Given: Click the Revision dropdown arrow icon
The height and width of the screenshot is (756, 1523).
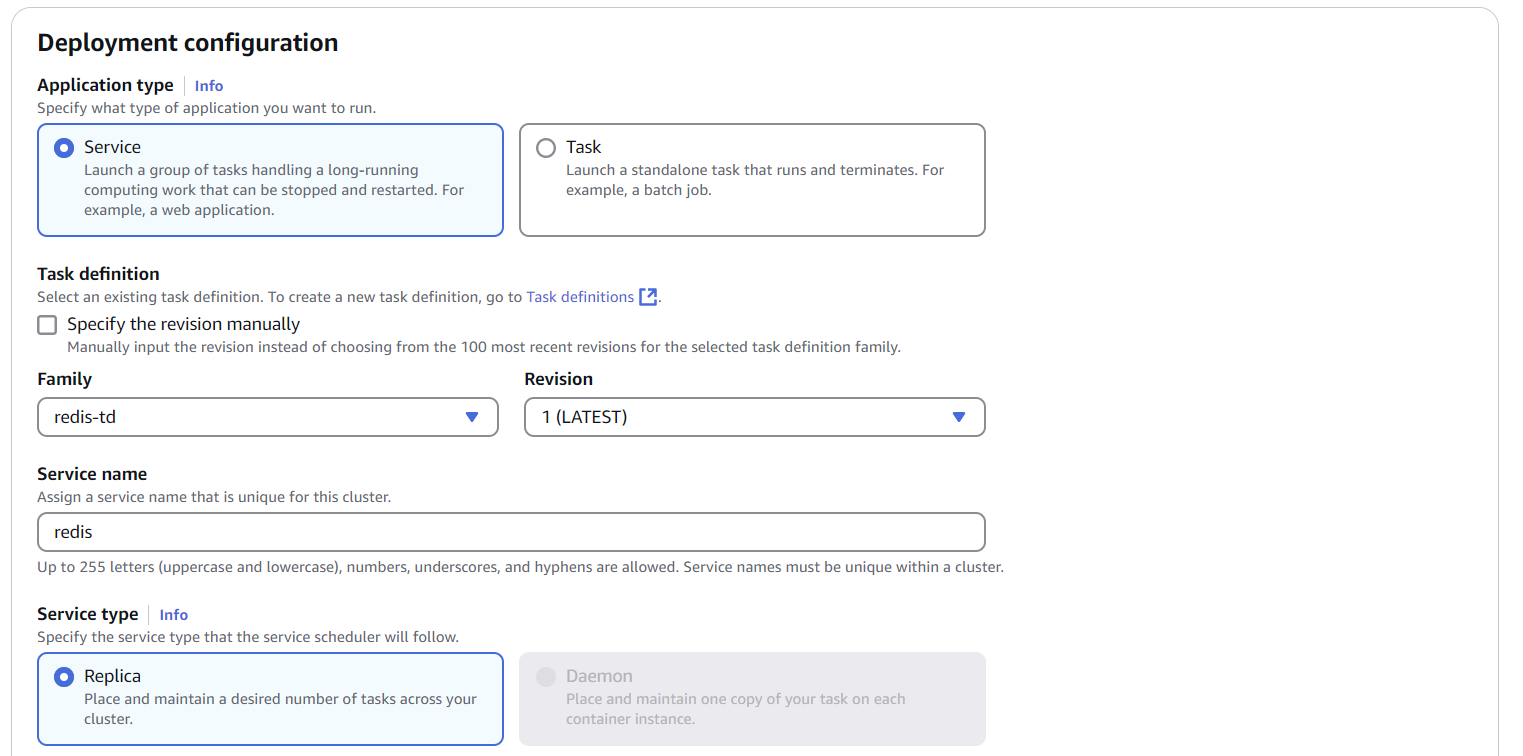Looking at the screenshot, I should (959, 417).
